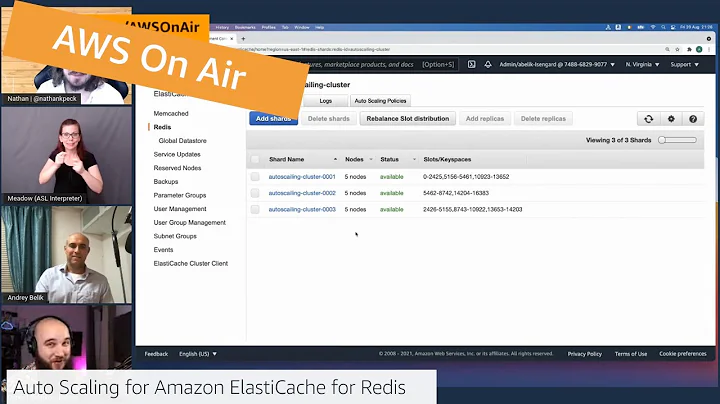Open the Privacy Policy link

585,354
